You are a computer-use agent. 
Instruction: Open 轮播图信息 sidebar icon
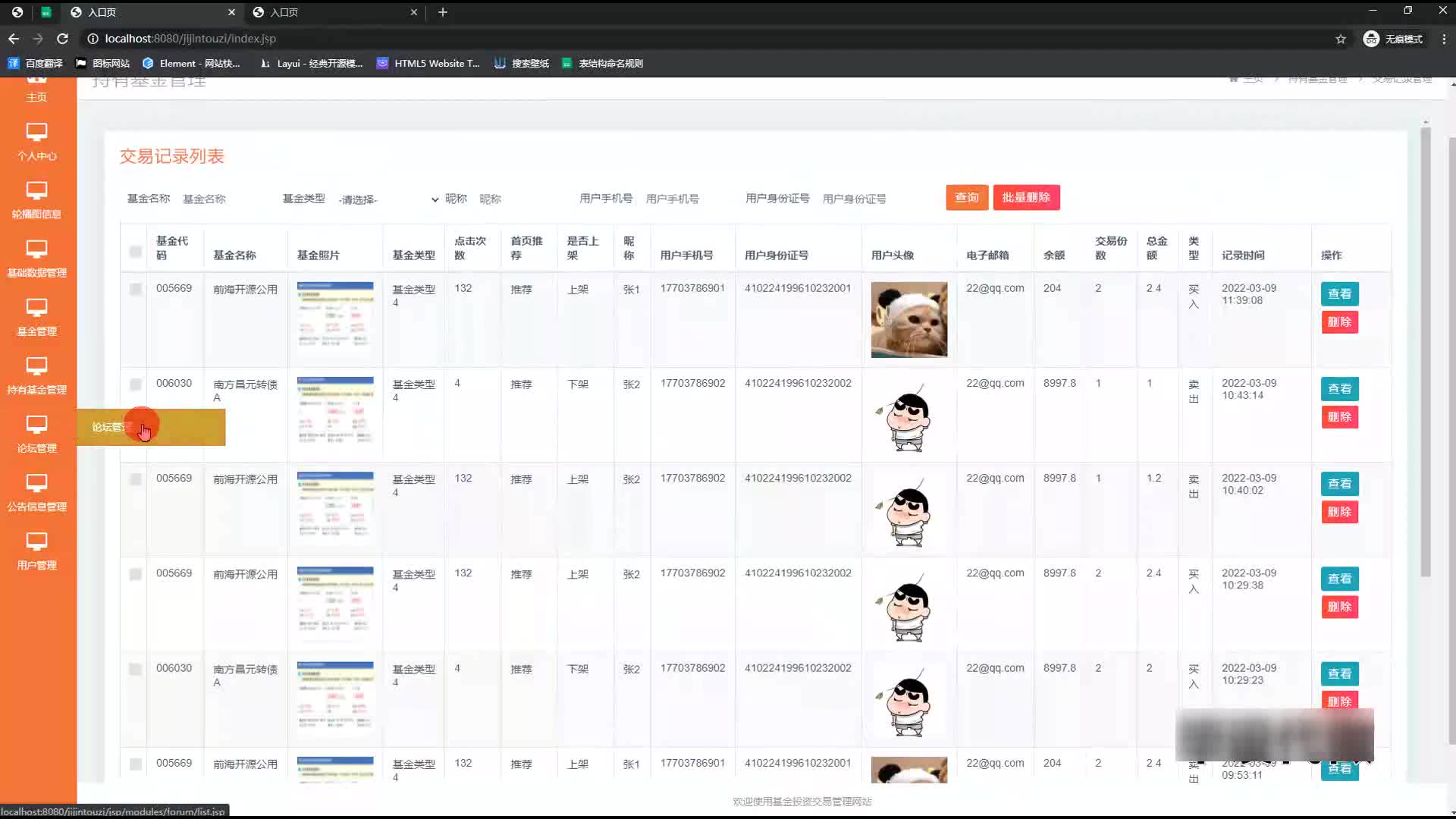tap(36, 191)
